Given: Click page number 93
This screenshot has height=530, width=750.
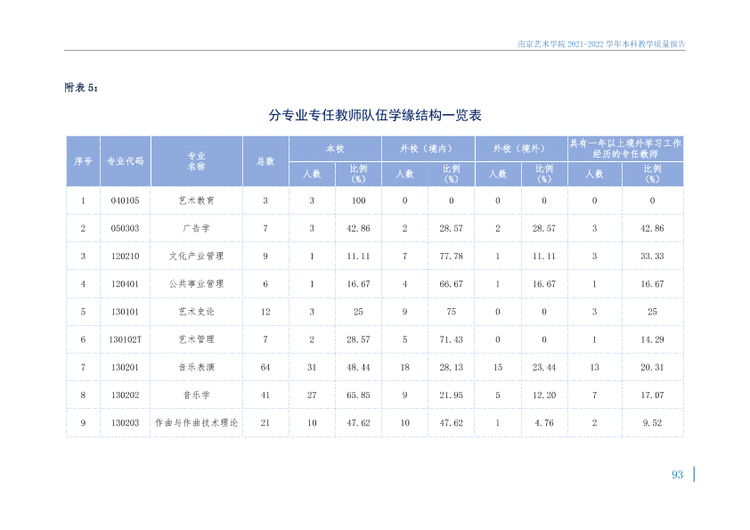Looking at the screenshot, I should point(677,475).
